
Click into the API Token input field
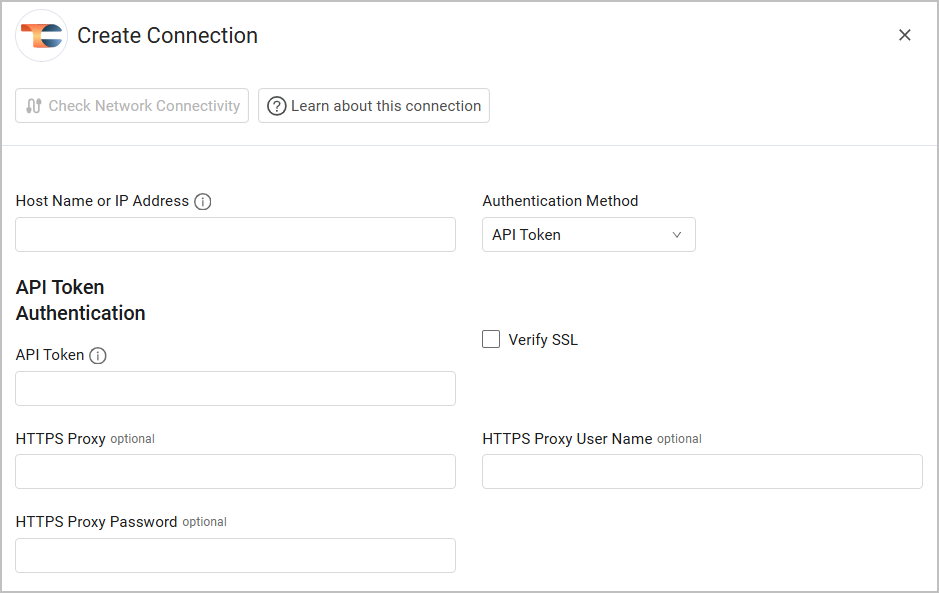[x=235, y=388]
